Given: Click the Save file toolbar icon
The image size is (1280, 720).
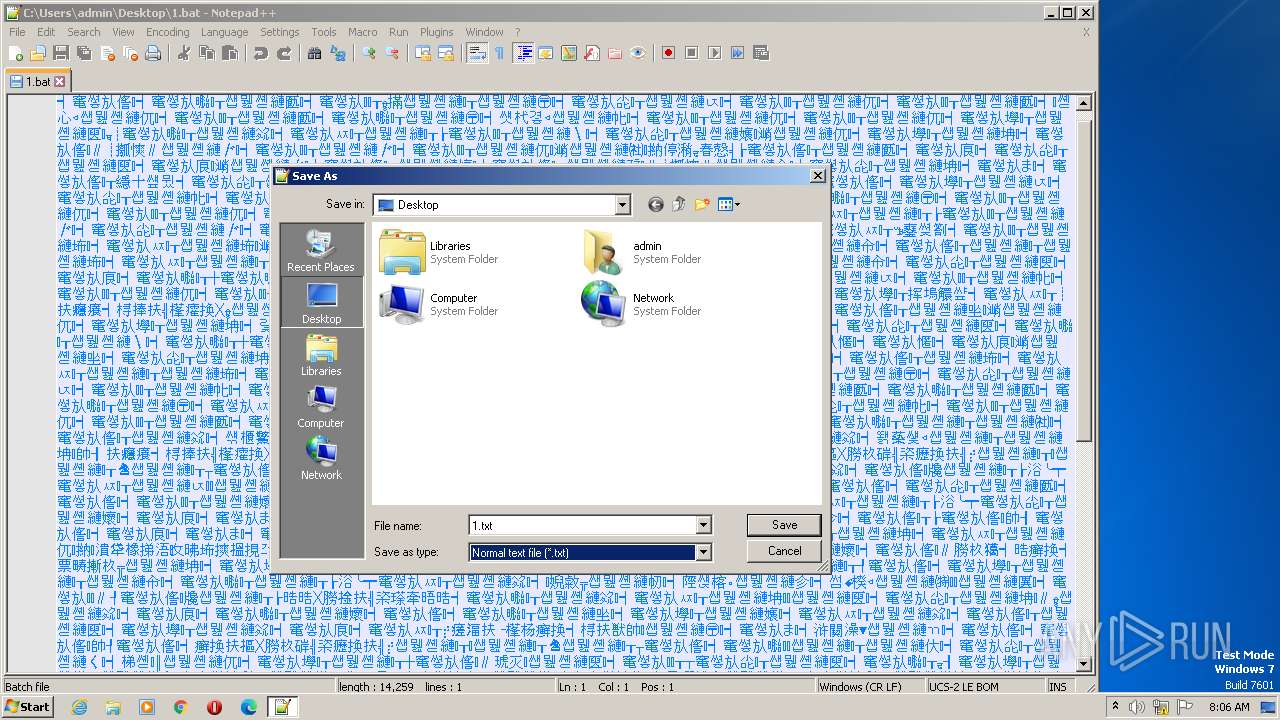Looking at the screenshot, I should (x=60, y=53).
